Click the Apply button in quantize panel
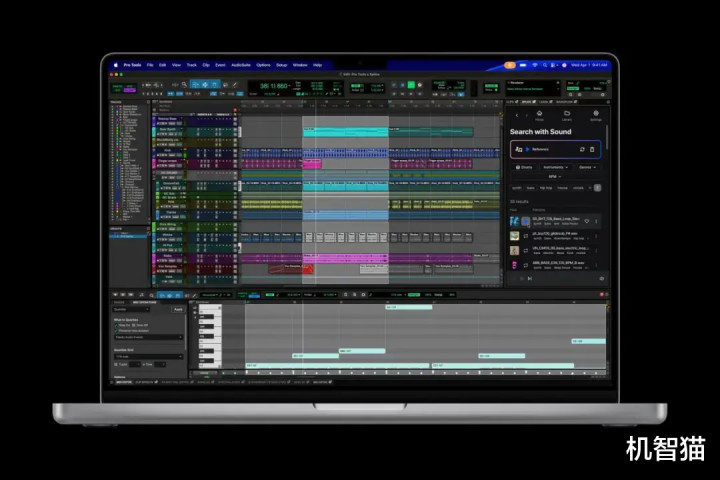Viewport: 720px width, 480px height. [x=177, y=309]
